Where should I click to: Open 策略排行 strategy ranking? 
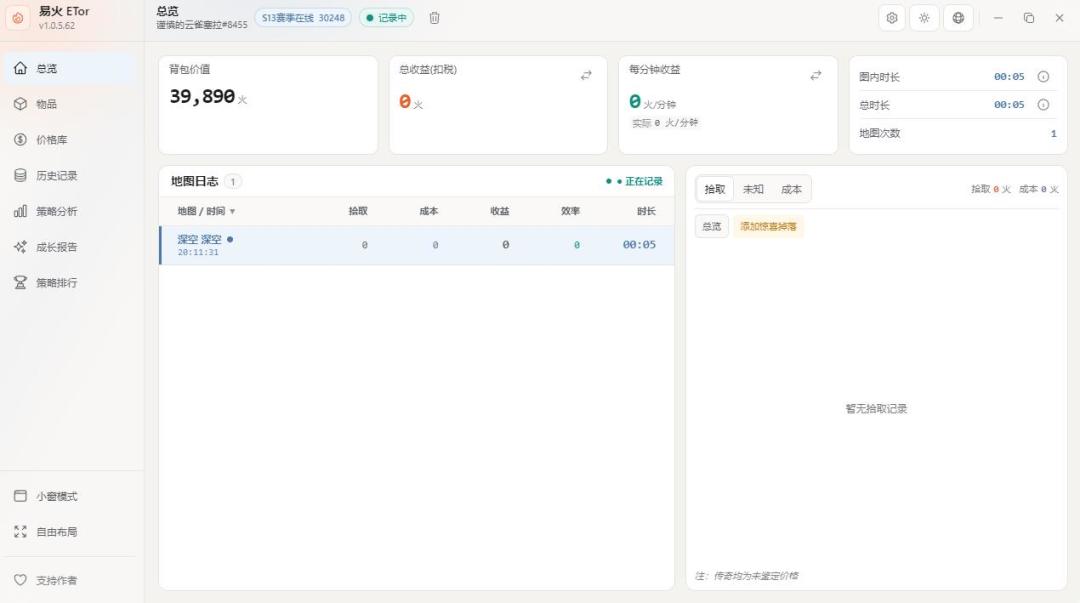[69, 283]
